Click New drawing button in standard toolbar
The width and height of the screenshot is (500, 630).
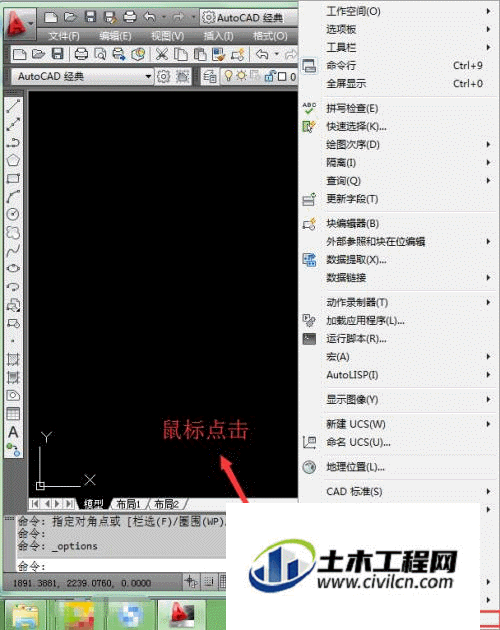[x=19, y=54]
